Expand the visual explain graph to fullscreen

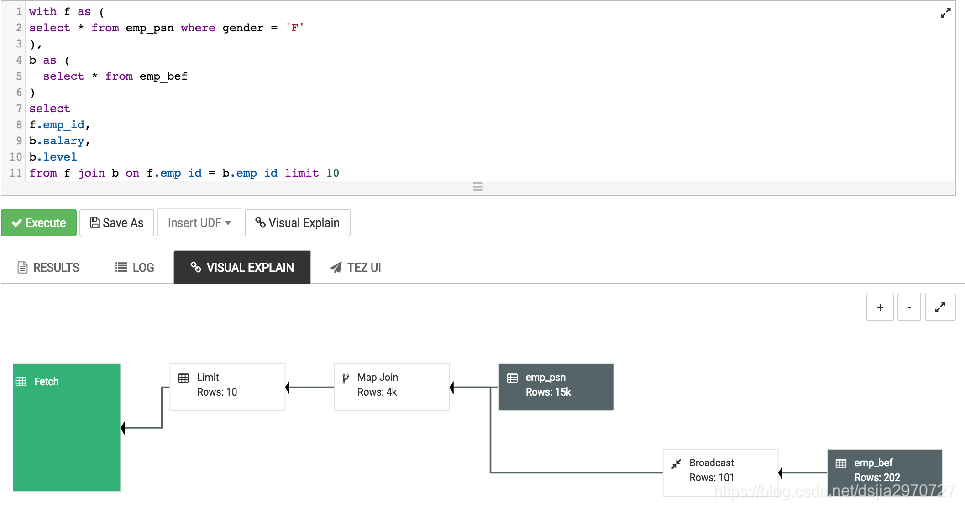(940, 307)
